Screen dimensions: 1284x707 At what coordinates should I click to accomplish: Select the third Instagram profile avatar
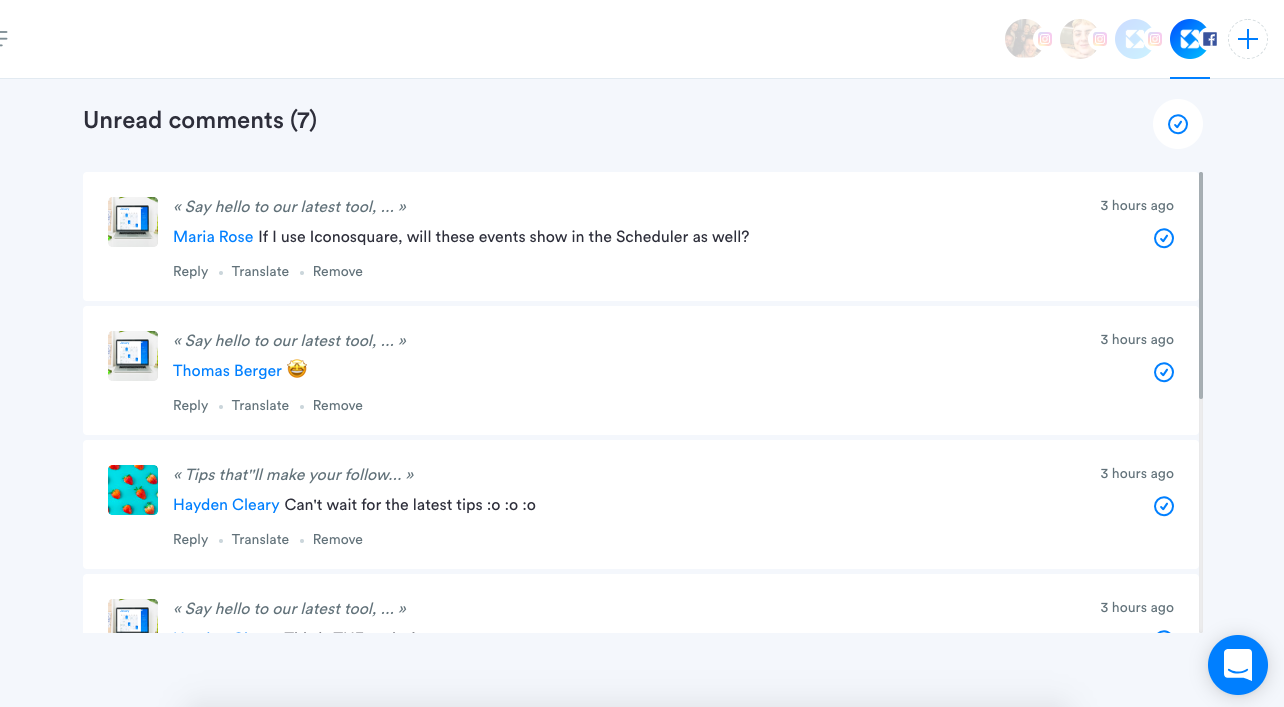pos(1135,39)
